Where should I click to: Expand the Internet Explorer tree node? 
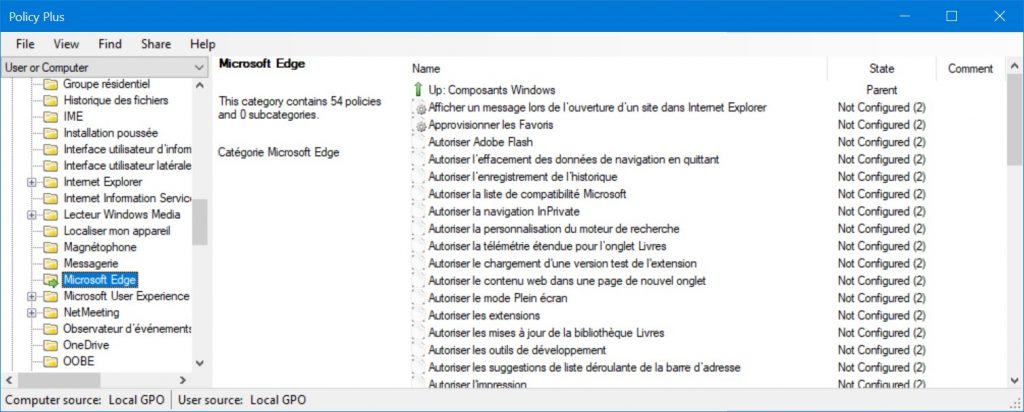pyautogui.click(x=31, y=182)
